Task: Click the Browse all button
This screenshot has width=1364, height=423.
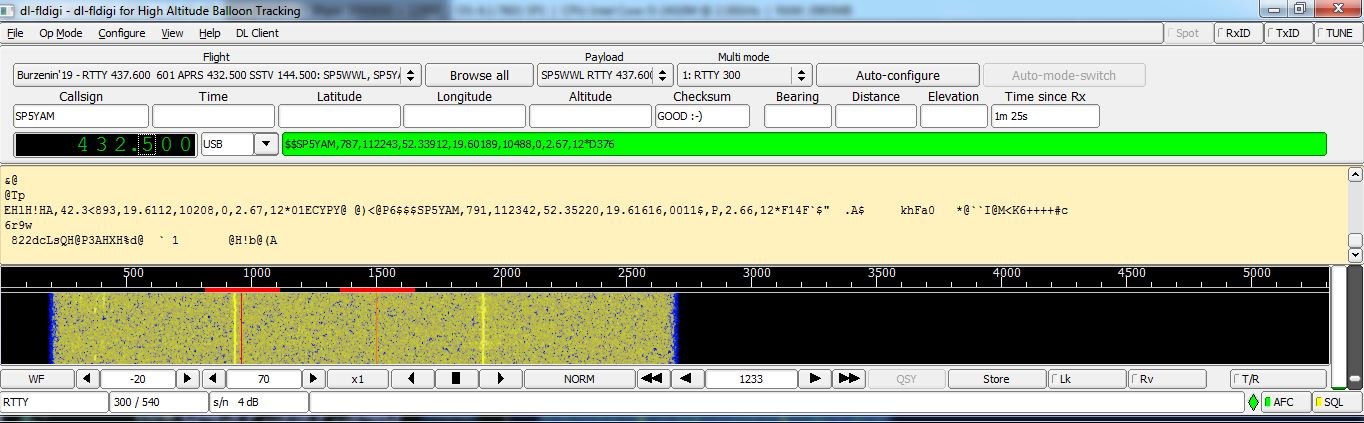Action: (479, 75)
